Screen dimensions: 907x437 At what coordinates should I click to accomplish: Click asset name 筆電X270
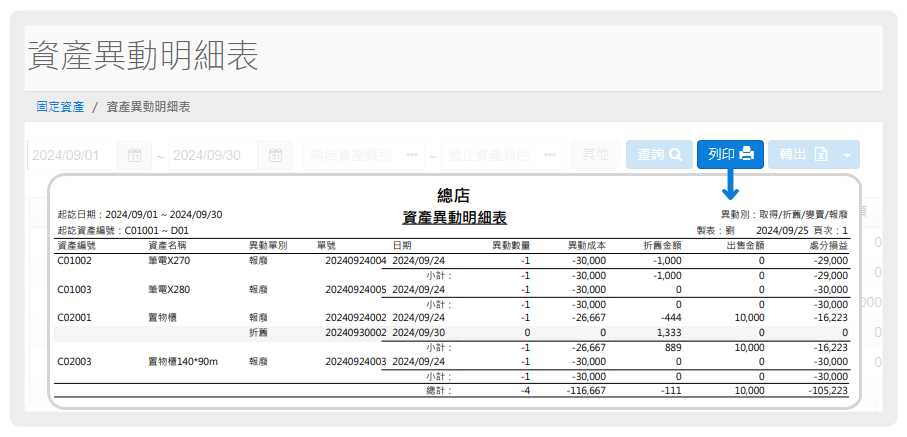[x=169, y=260]
